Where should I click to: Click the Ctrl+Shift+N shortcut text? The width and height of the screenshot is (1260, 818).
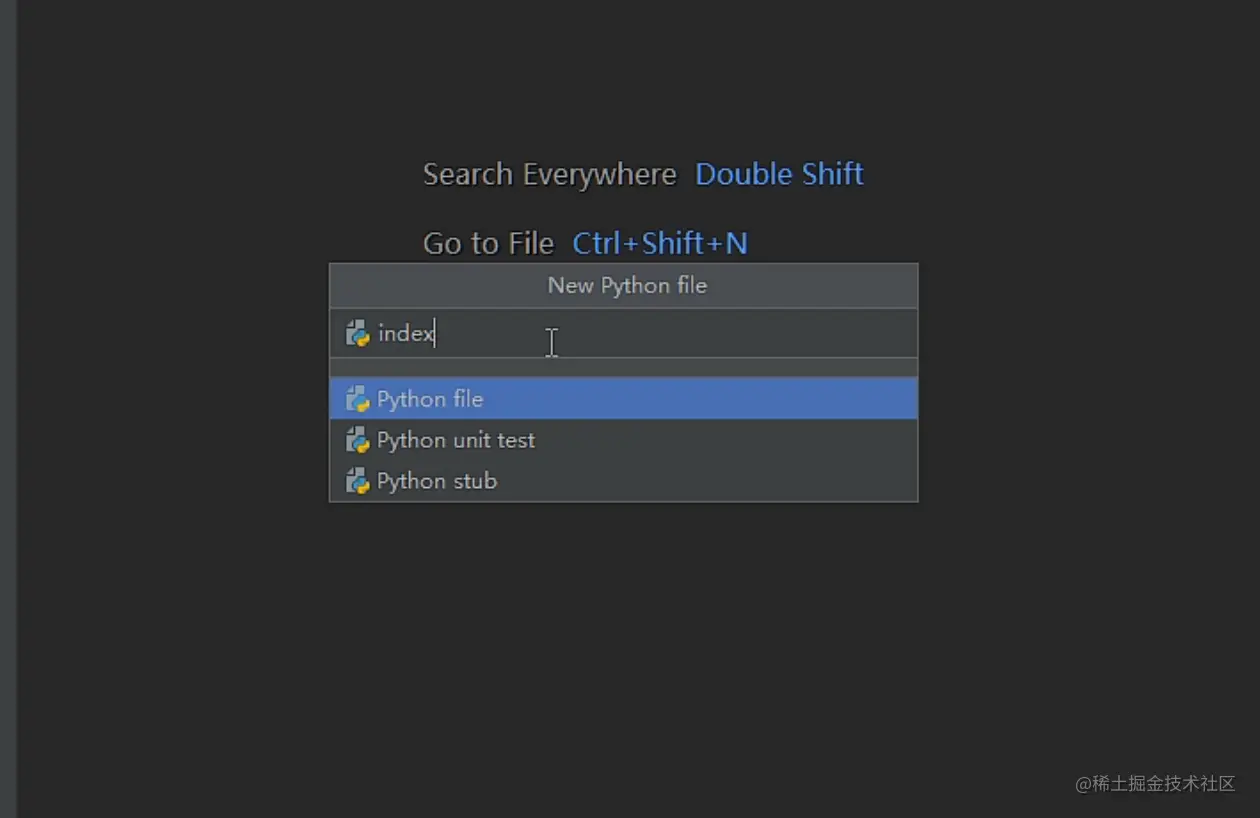[660, 243]
